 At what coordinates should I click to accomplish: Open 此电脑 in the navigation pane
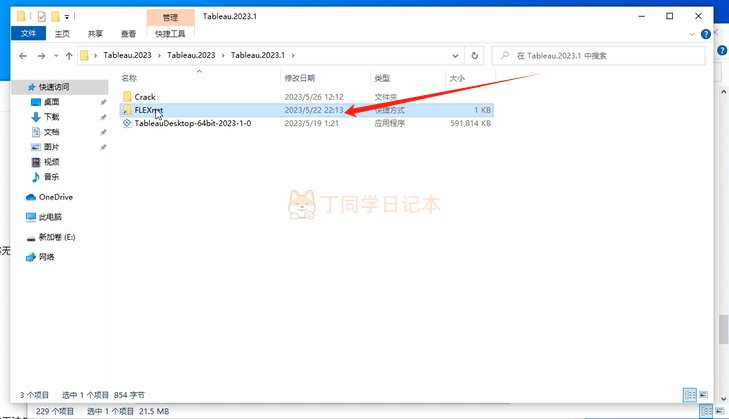tap(50, 217)
